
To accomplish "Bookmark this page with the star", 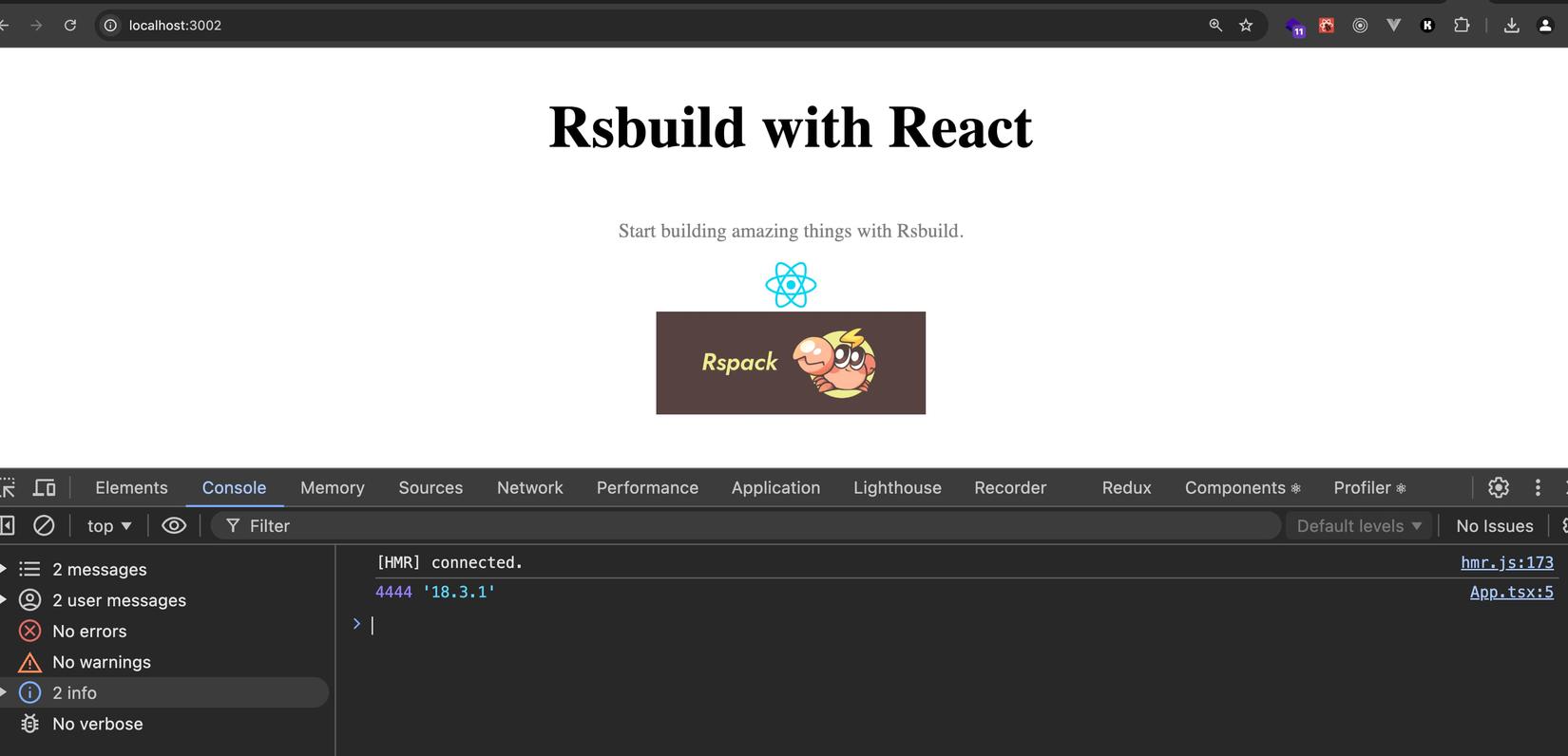I will pyautogui.click(x=1246, y=26).
